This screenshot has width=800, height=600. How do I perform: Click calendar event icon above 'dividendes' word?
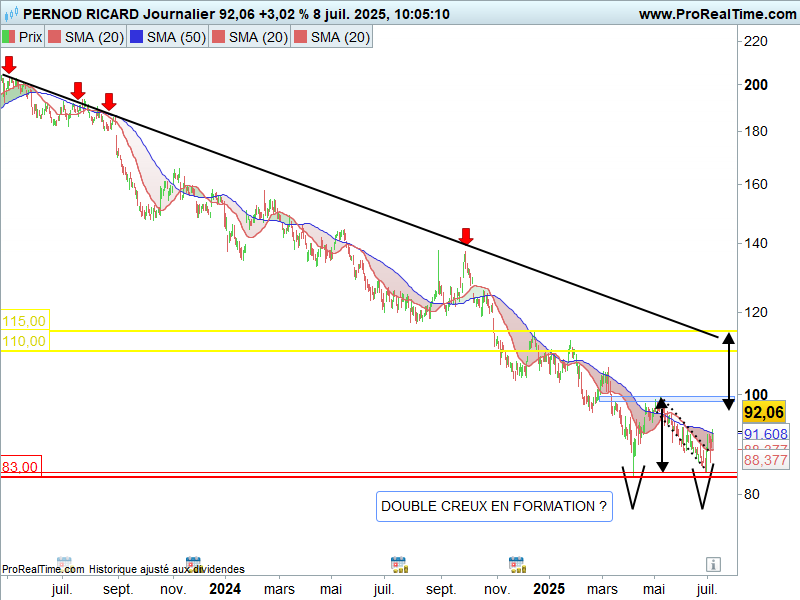pyautogui.click(x=193, y=563)
